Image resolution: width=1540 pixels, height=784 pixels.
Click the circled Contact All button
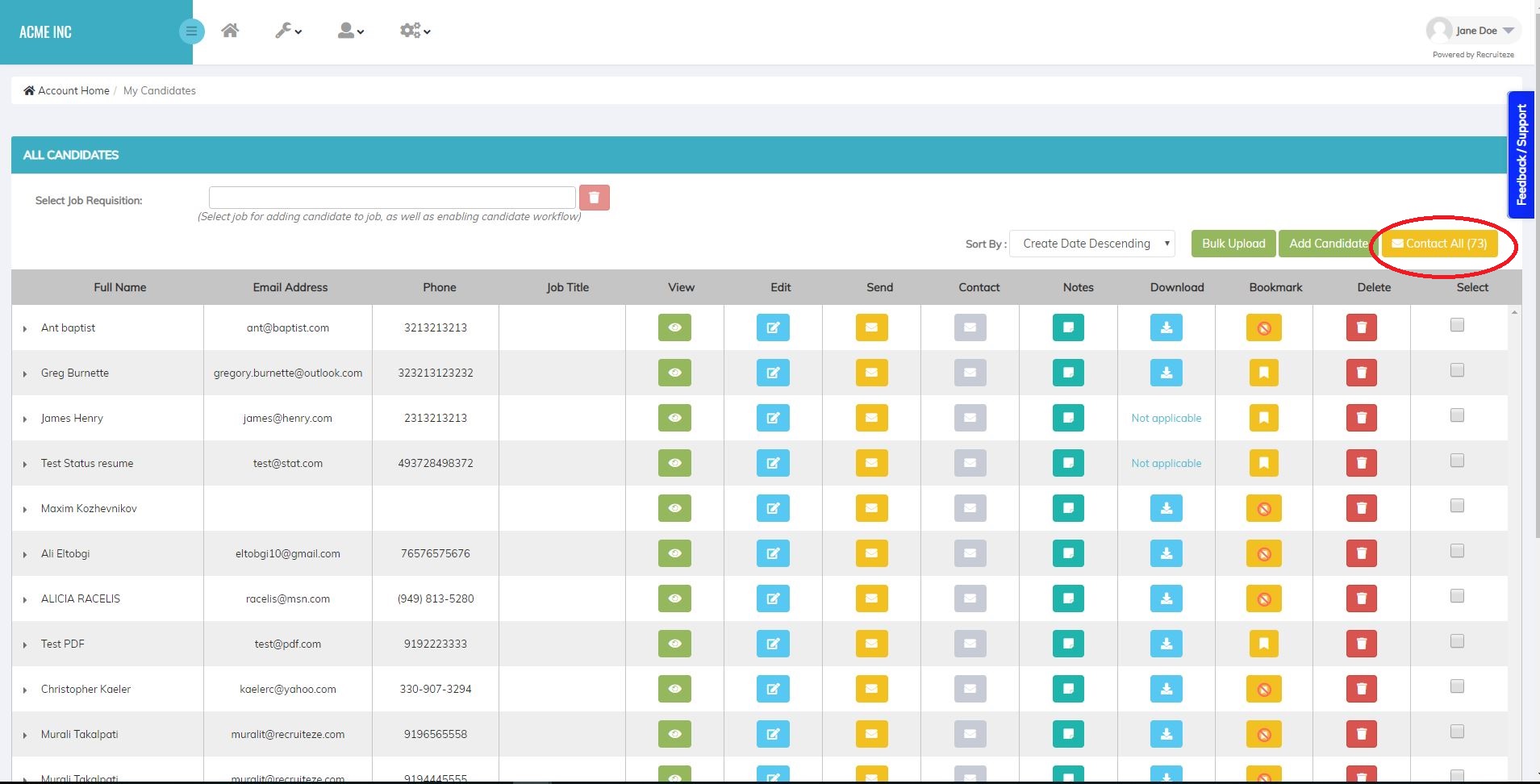1439,243
